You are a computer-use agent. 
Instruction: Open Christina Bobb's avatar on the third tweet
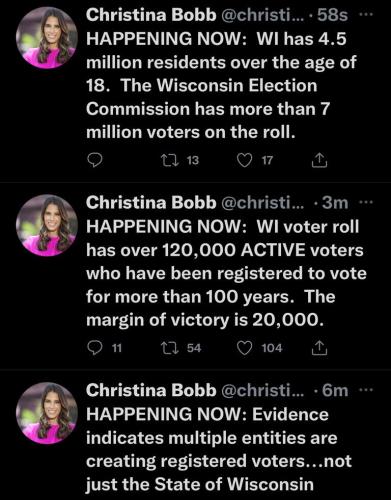[47, 413]
